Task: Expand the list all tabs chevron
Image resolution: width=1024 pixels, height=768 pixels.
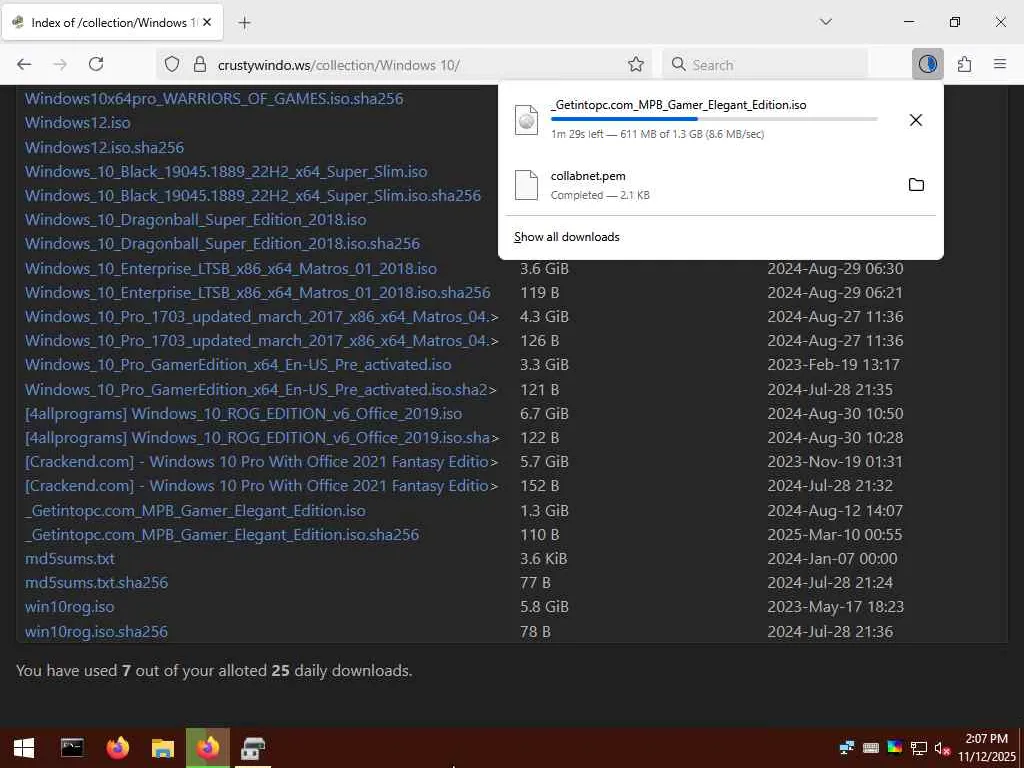Action: coord(826,22)
